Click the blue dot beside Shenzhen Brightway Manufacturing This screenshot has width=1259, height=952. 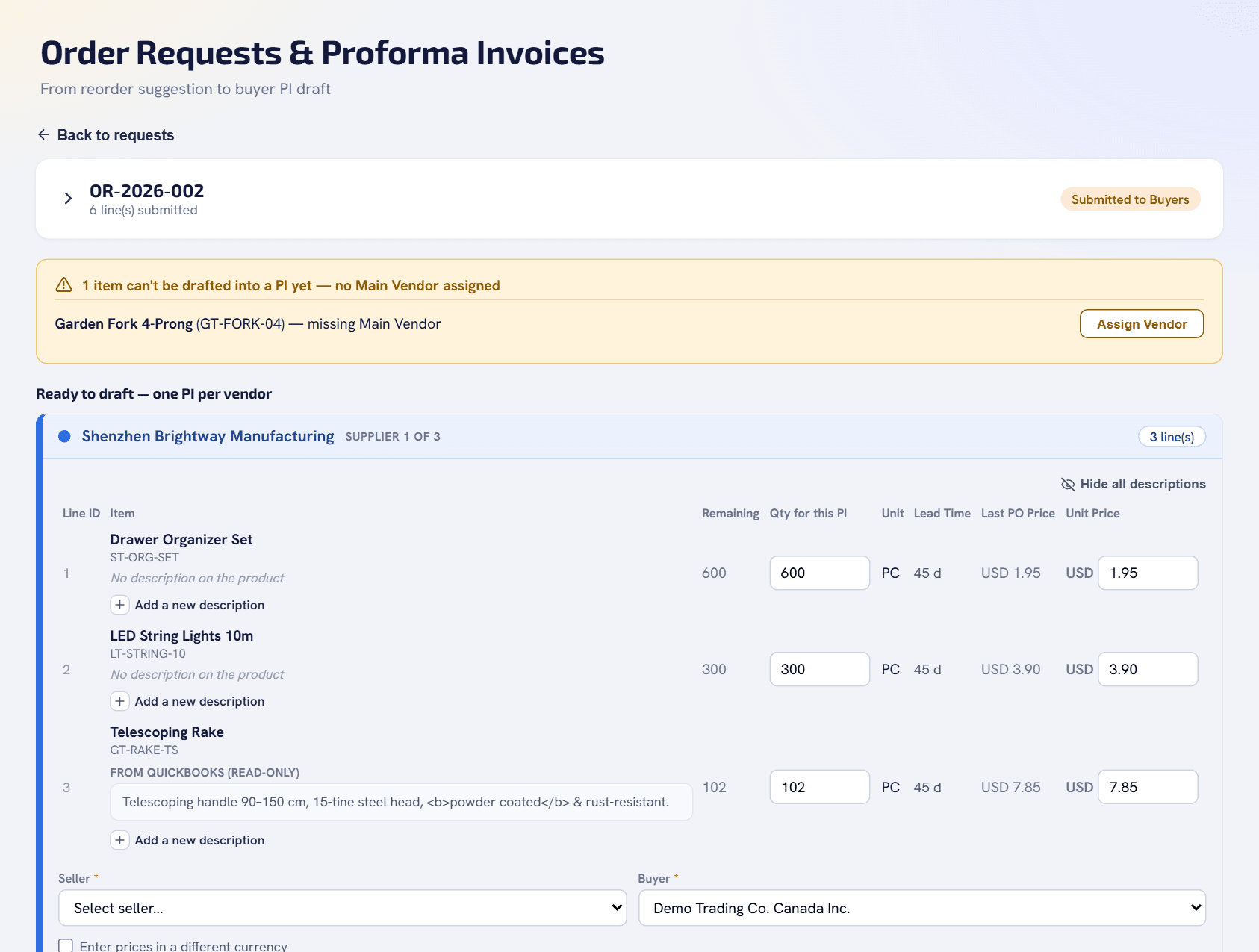tap(65, 436)
